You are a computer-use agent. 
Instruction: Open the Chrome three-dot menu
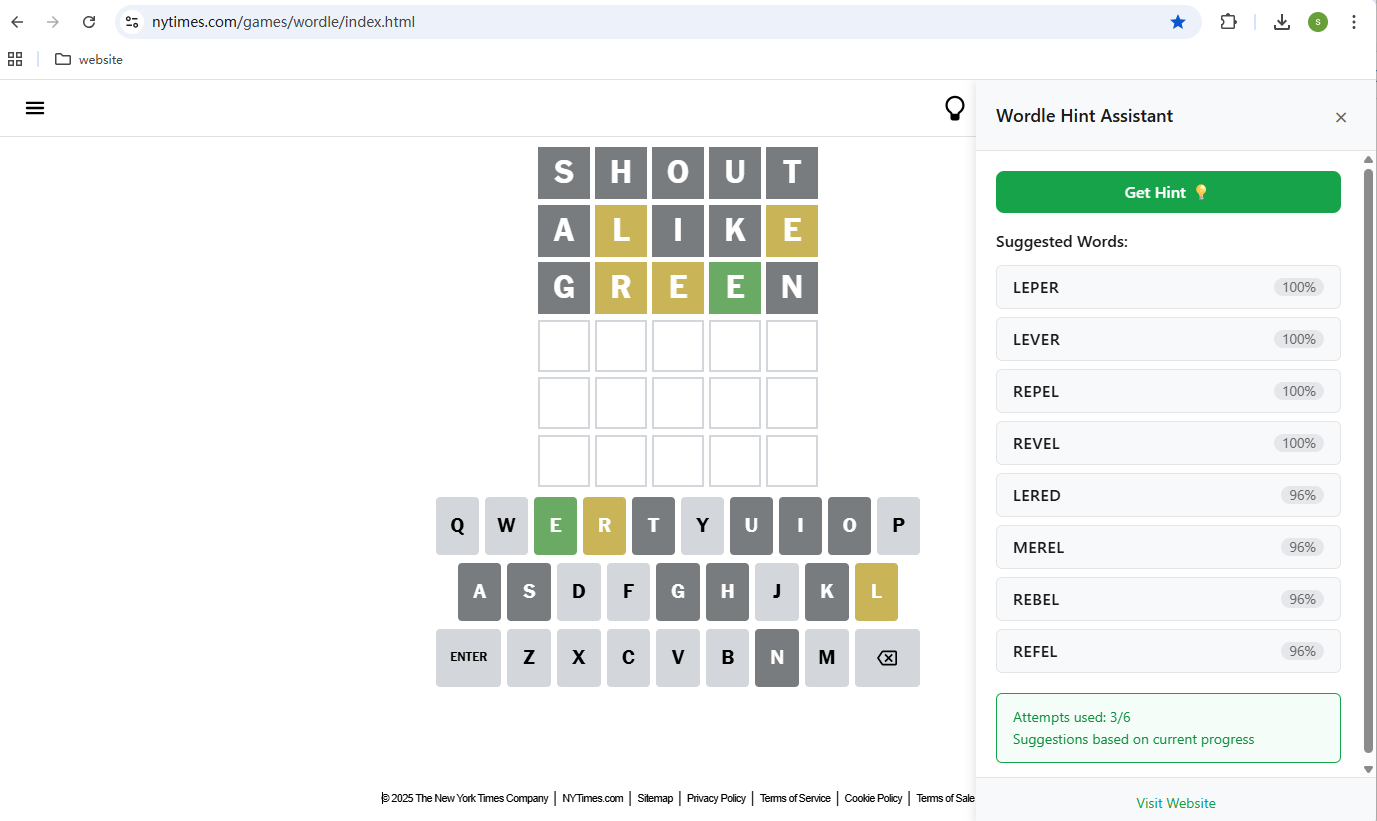pos(1354,22)
